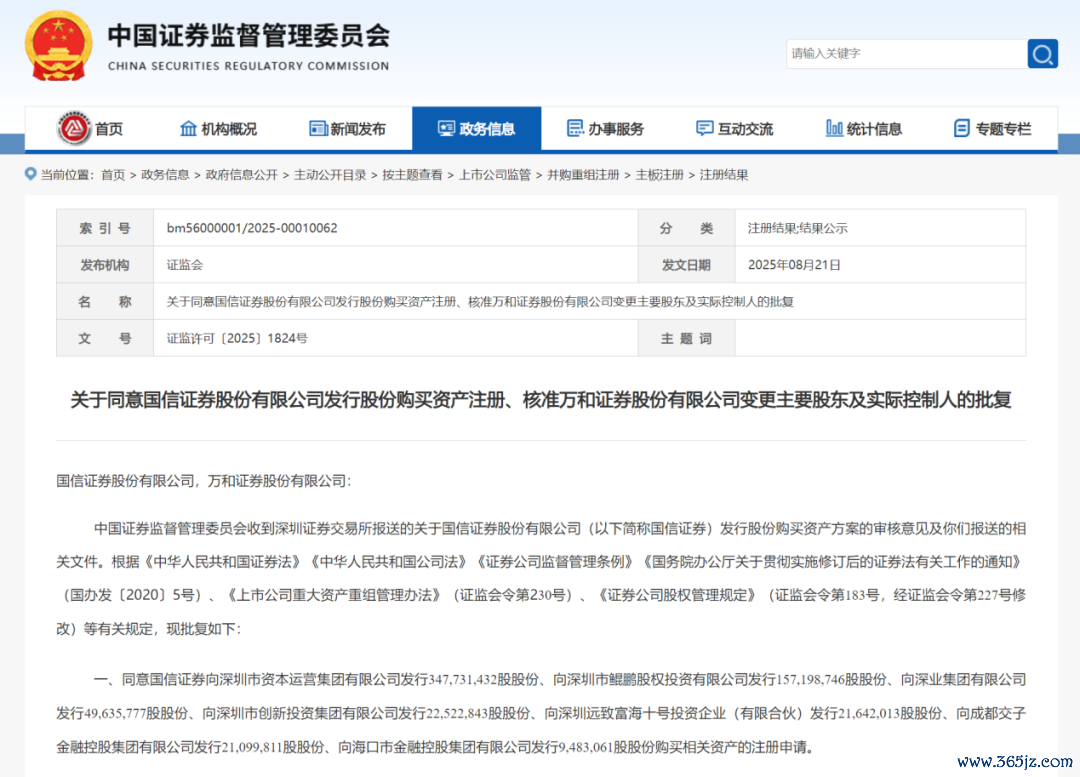The height and width of the screenshot is (777, 1080).
Task: Open the 新闻发布 navigation tab
Action: pyautogui.click(x=348, y=129)
